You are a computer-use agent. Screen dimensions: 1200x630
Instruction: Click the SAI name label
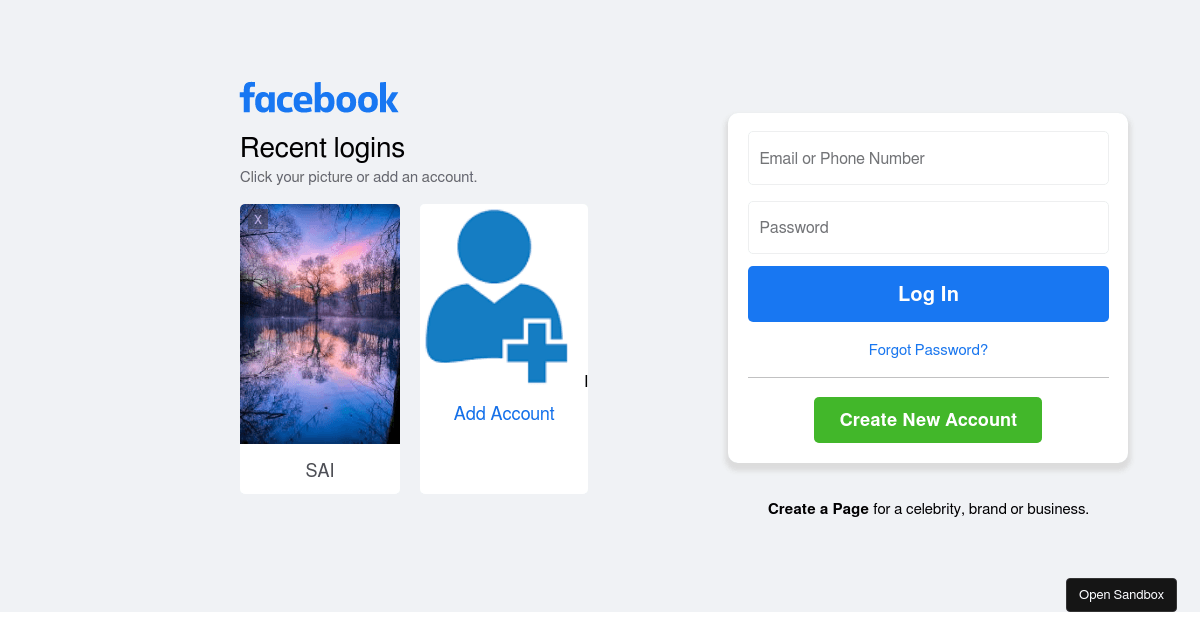(x=320, y=470)
